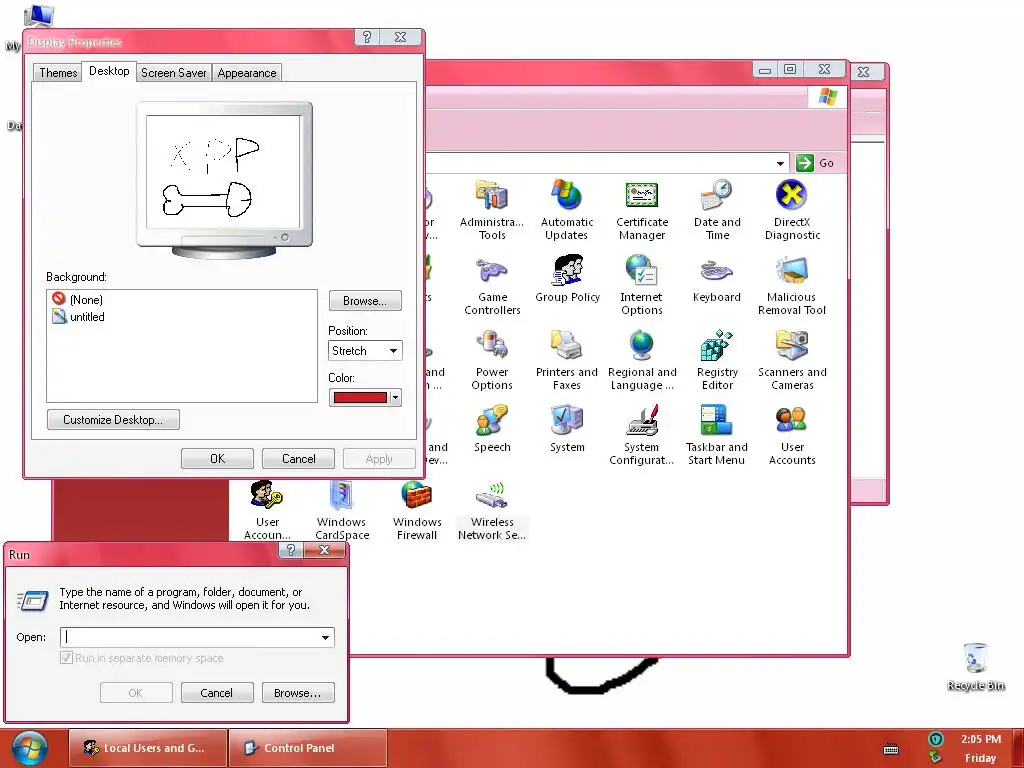Select the Desktop tab
Image resolution: width=1024 pixels, height=768 pixels.
[109, 71]
